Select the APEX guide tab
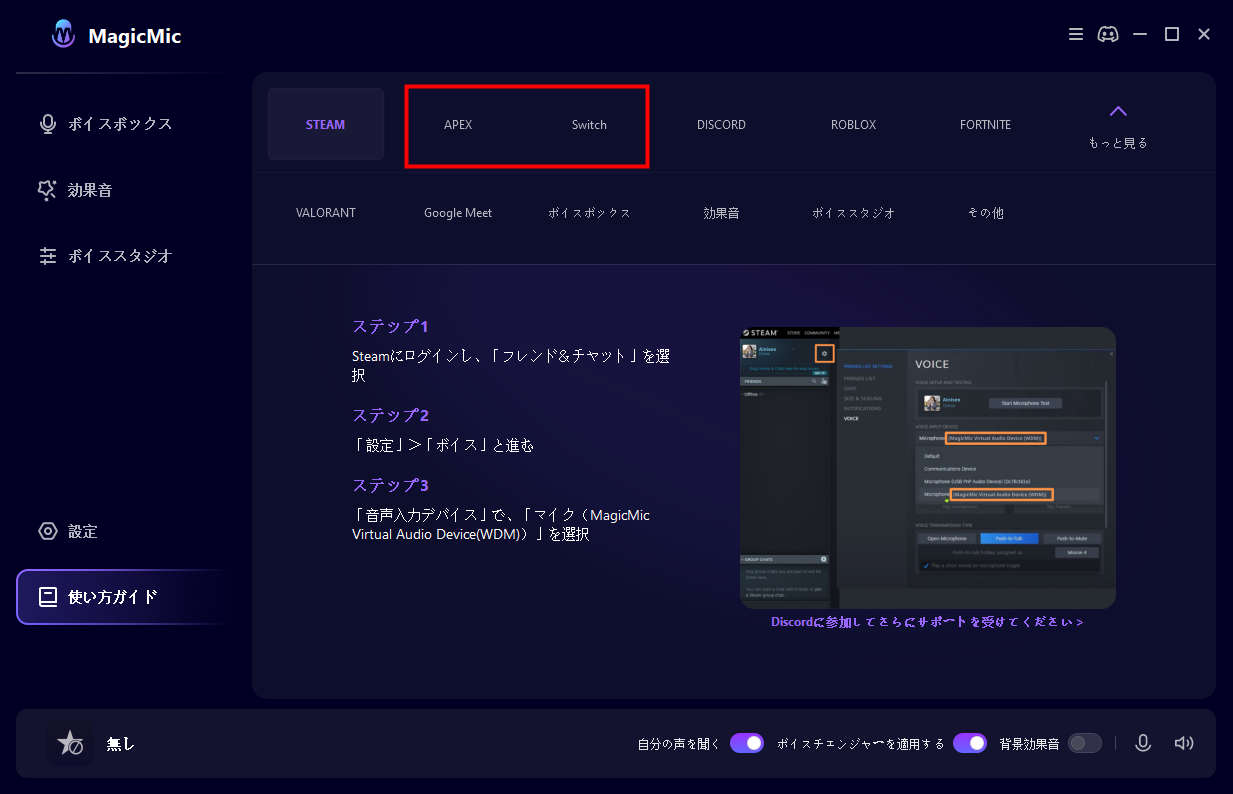Screen dimensions: 1233x794 [x=458, y=125]
